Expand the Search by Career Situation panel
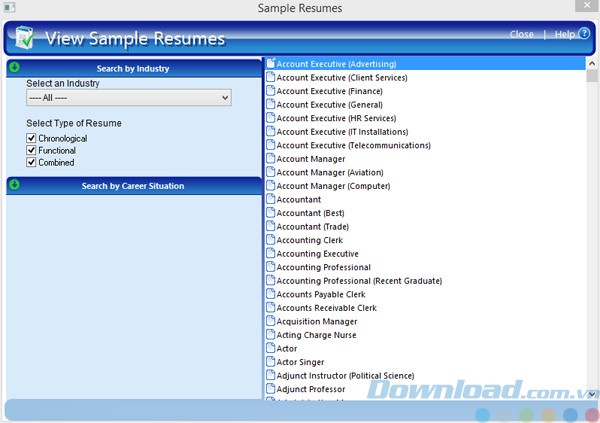Viewport: 600px width, 423px height. click(15, 184)
